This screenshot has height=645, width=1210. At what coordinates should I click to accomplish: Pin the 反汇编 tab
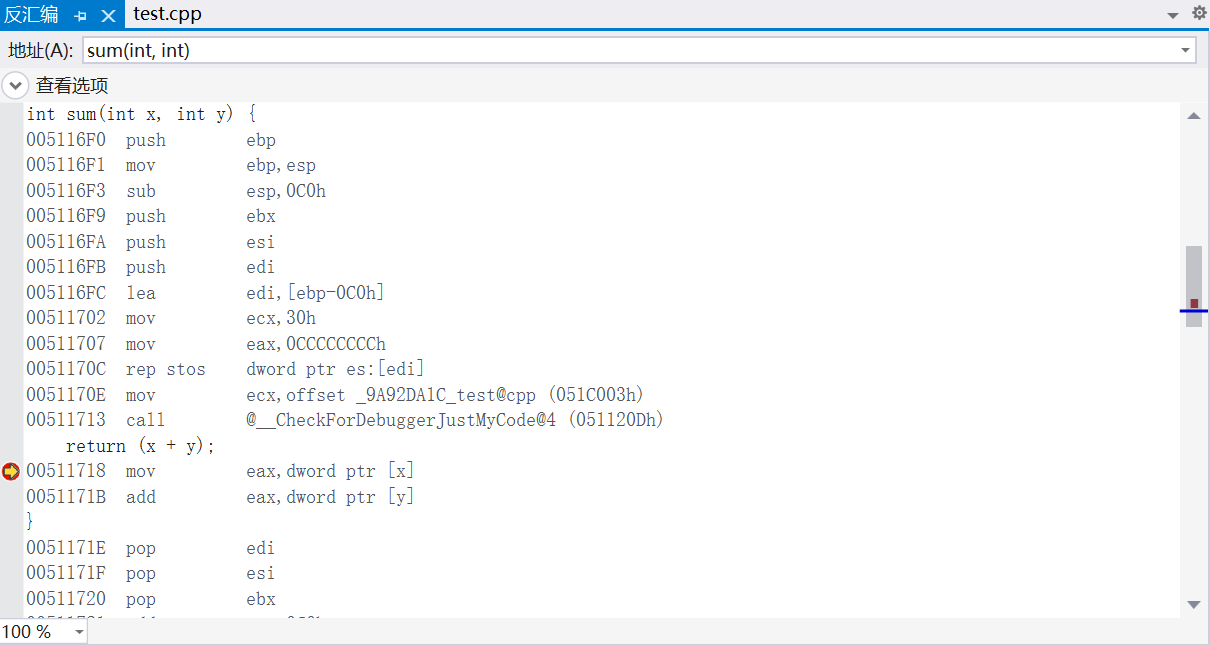pyautogui.click(x=81, y=15)
